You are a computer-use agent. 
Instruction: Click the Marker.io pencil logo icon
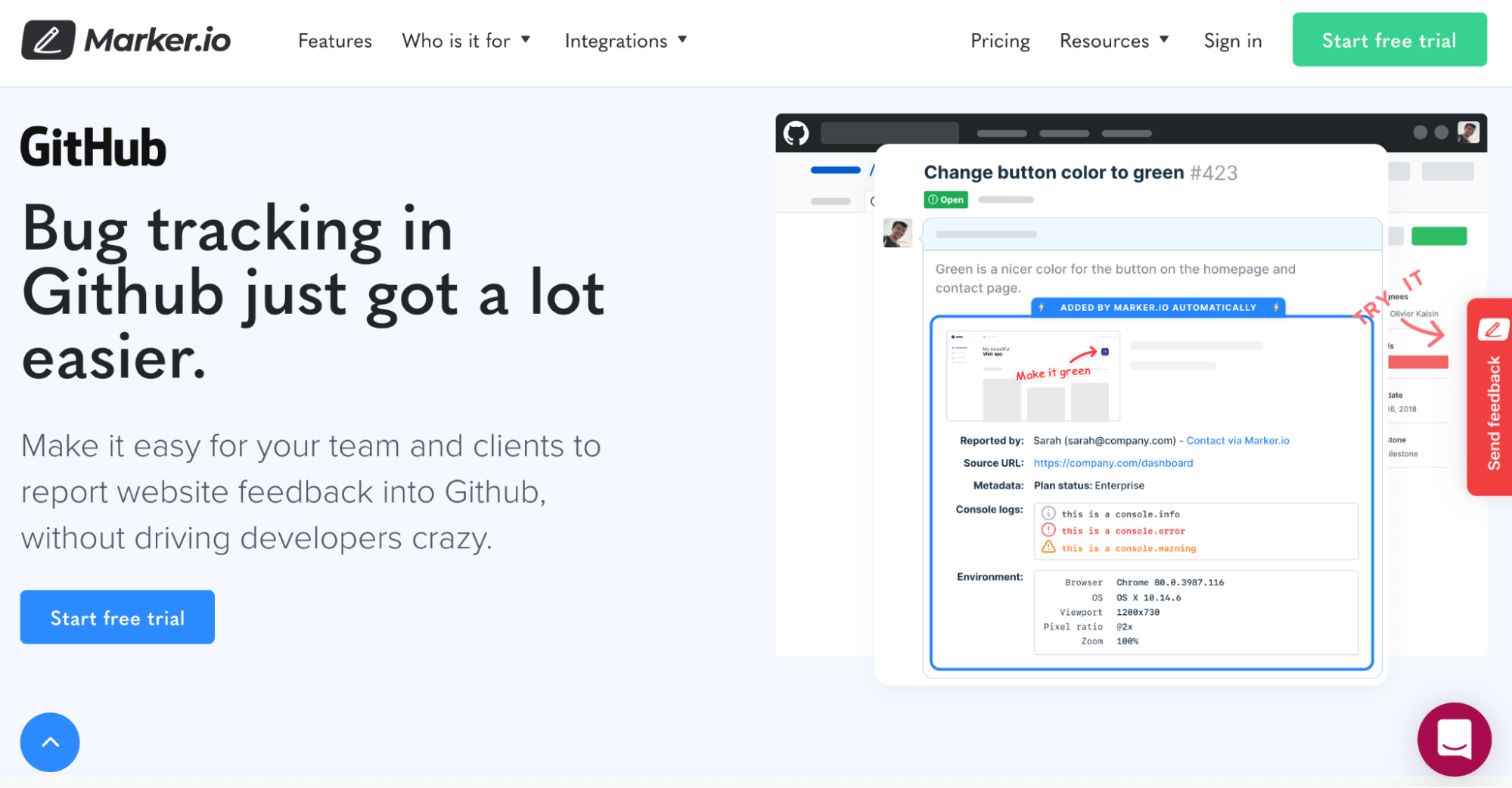(x=48, y=40)
